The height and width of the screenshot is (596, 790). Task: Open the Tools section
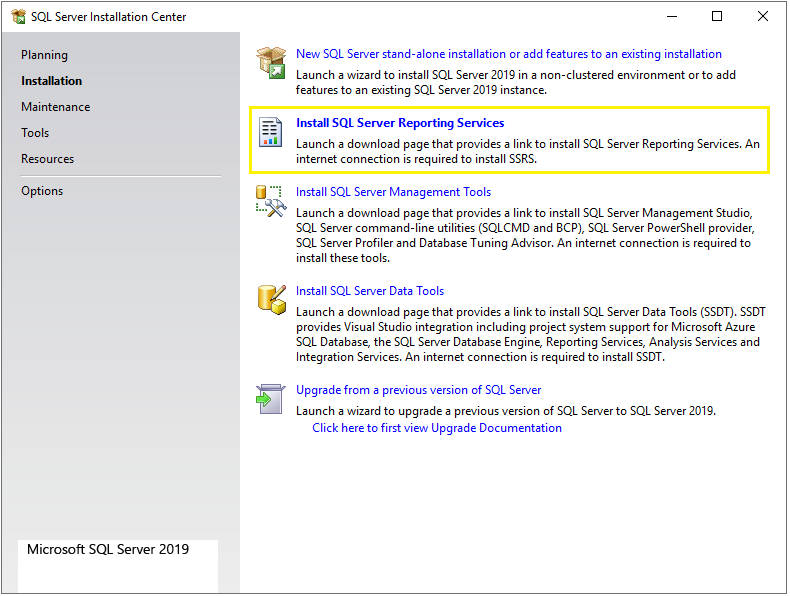[35, 133]
